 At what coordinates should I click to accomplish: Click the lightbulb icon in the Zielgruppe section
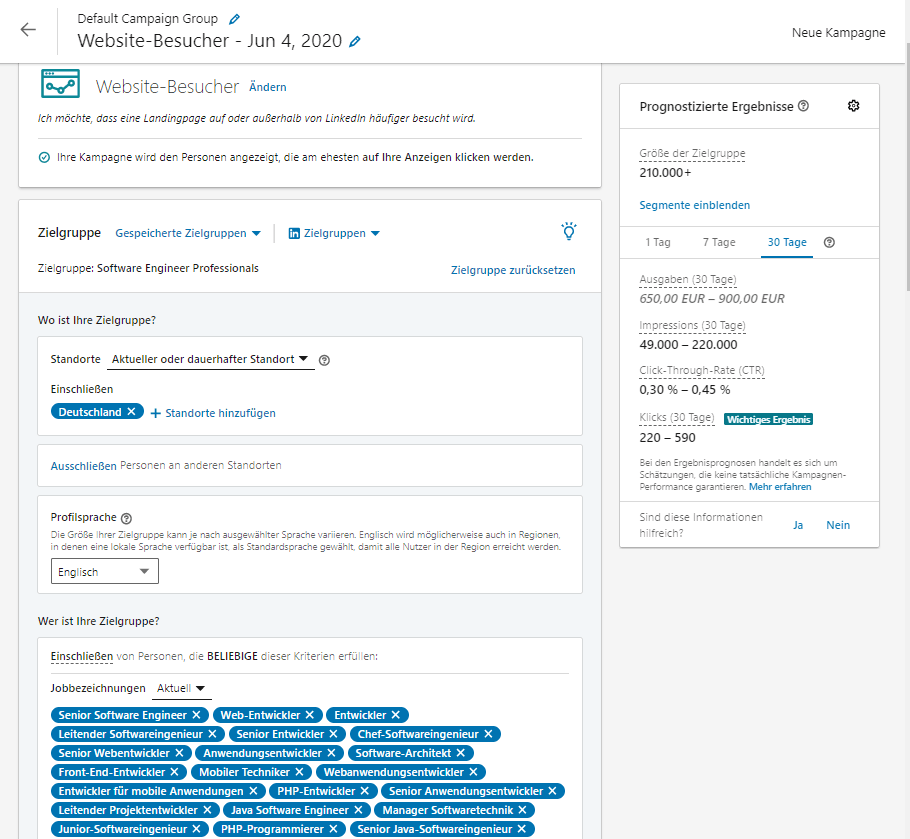568,231
